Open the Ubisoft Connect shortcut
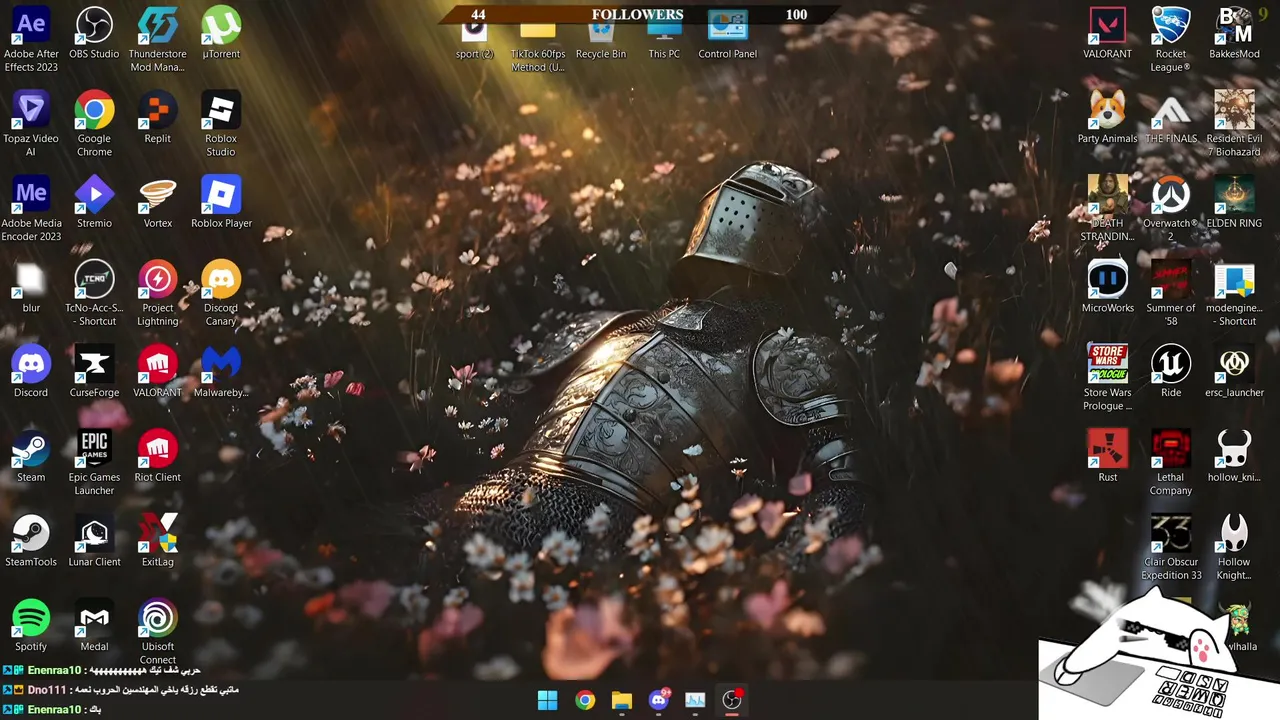Image resolution: width=1280 pixels, height=720 pixels. [158, 619]
